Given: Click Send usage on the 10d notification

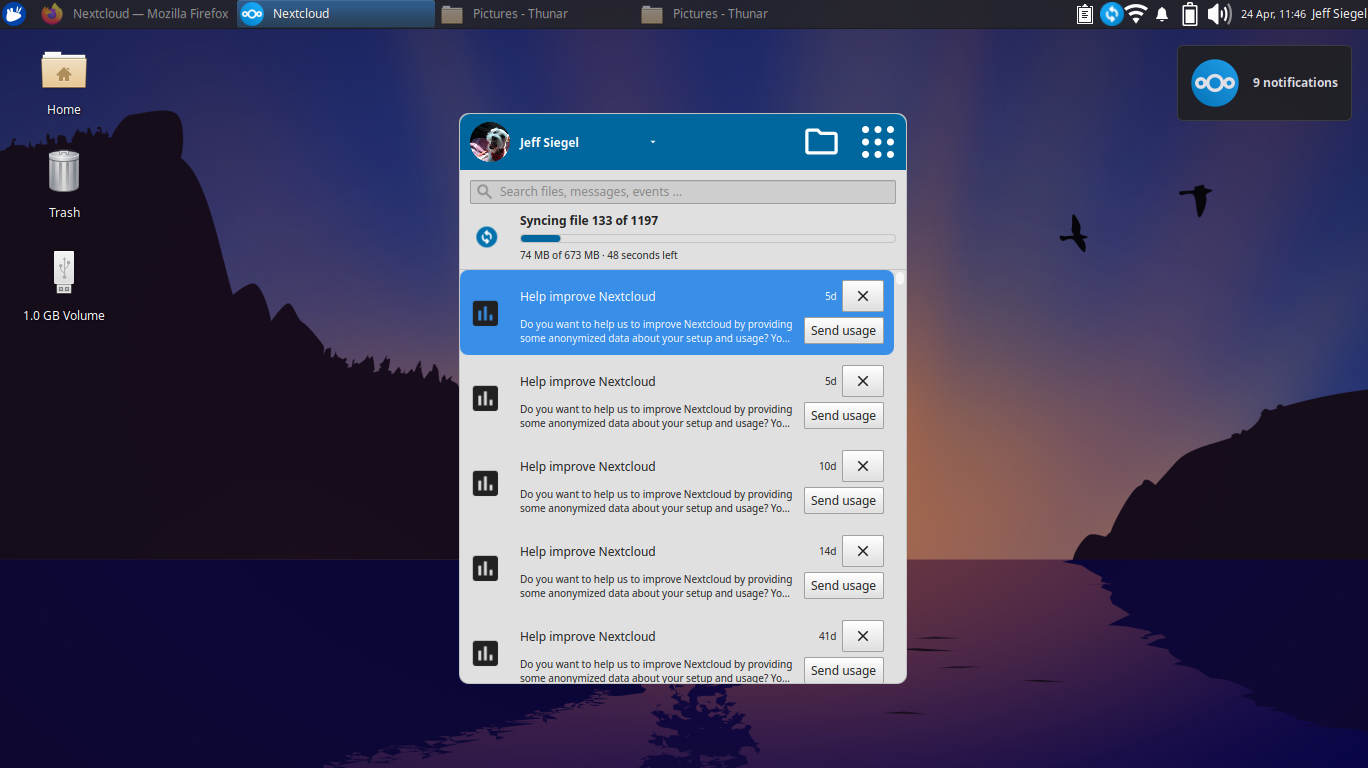Looking at the screenshot, I should (x=844, y=501).
